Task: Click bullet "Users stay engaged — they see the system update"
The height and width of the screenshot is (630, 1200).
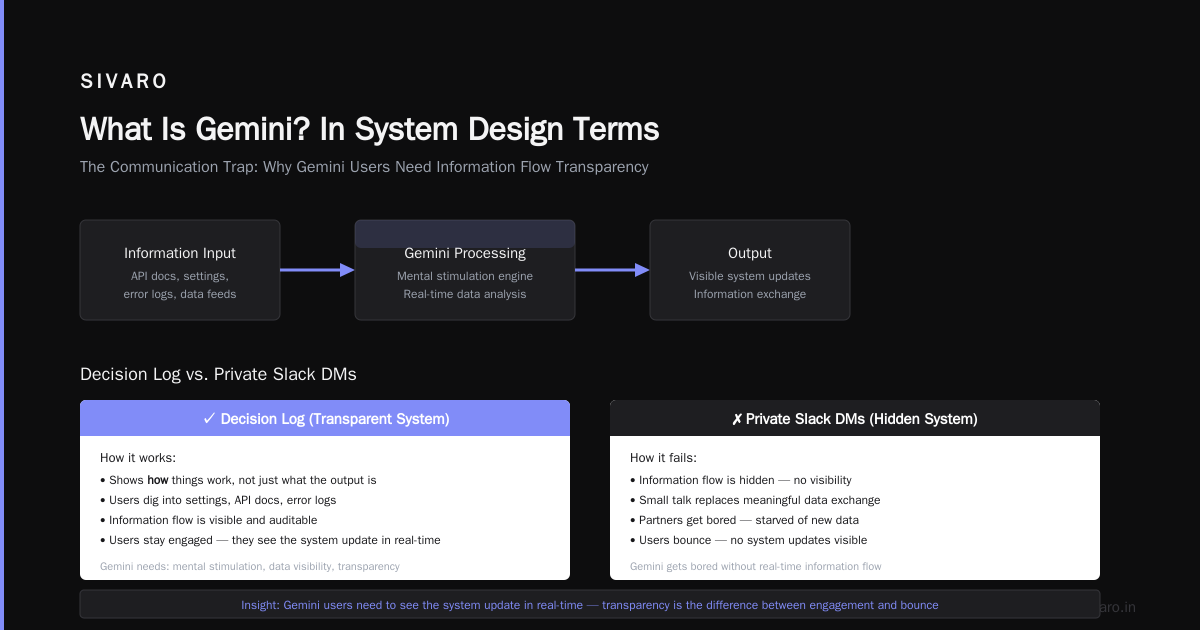Action: click(x=270, y=540)
